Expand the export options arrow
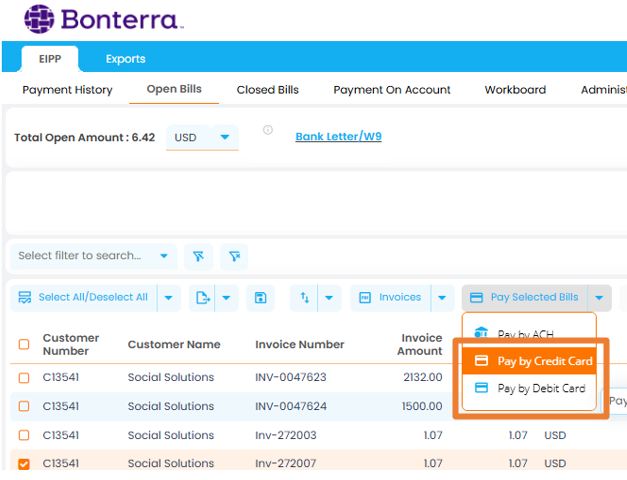The width and height of the screenshot is (627, 480). click(x=226, y=298)
